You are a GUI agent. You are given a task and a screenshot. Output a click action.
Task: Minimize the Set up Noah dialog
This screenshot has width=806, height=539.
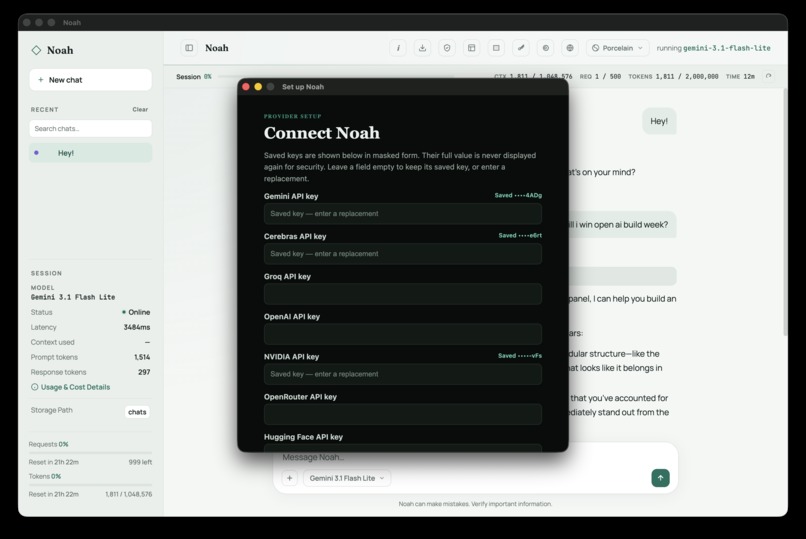[x=258, y=86]
